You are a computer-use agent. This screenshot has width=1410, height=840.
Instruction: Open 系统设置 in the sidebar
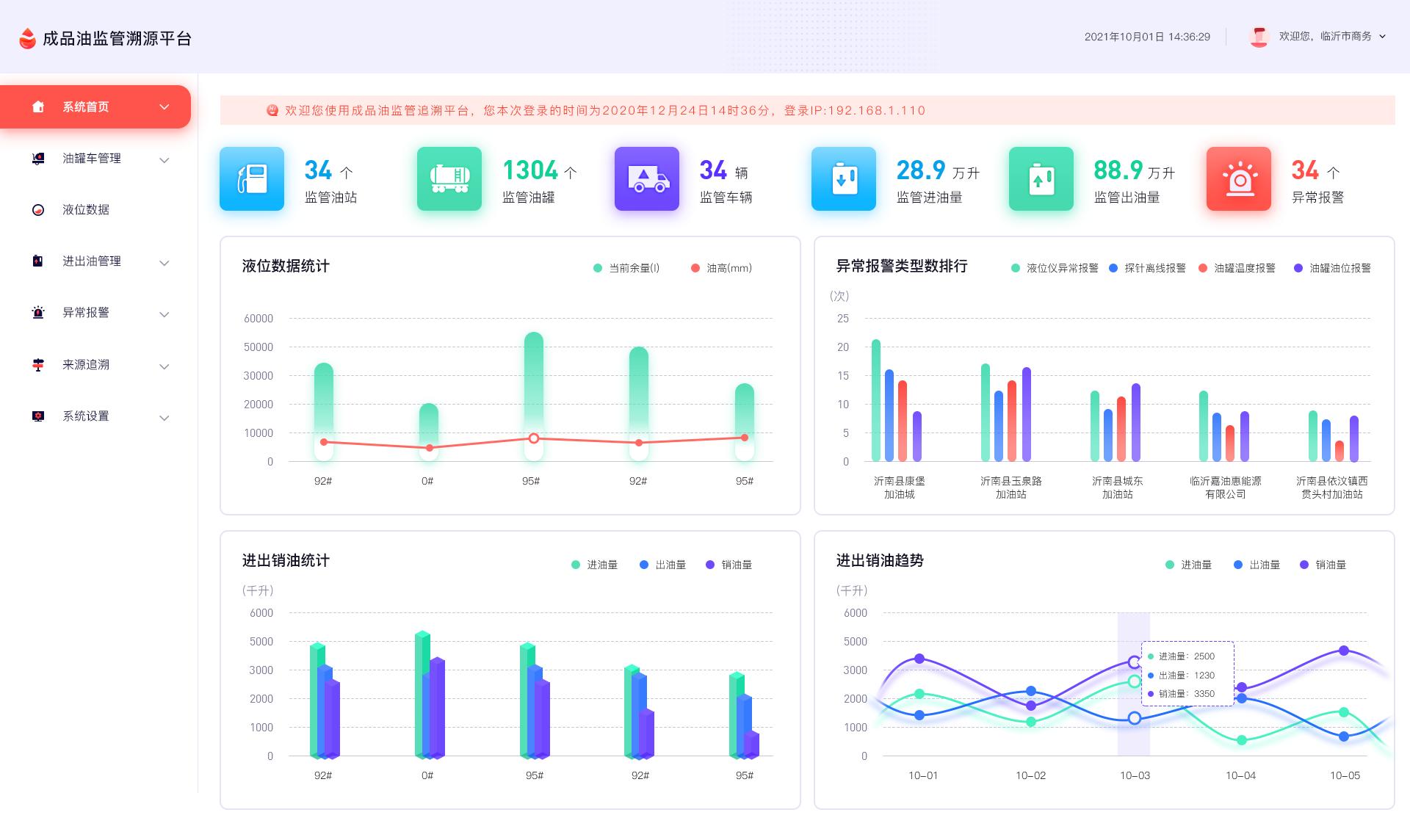[x=85, y=416]
